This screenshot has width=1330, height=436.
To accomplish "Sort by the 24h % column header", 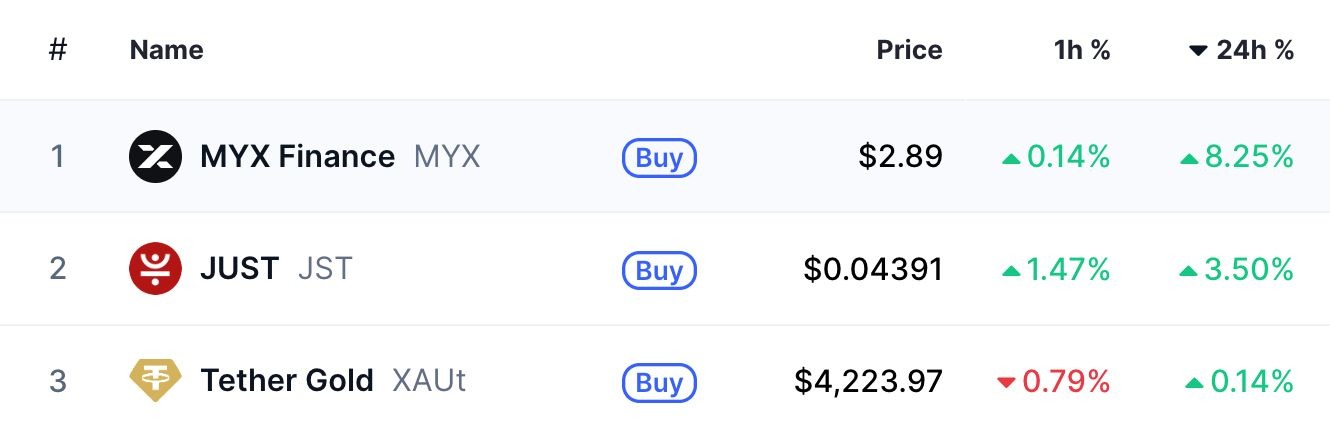I will [x=1255, y=50].
